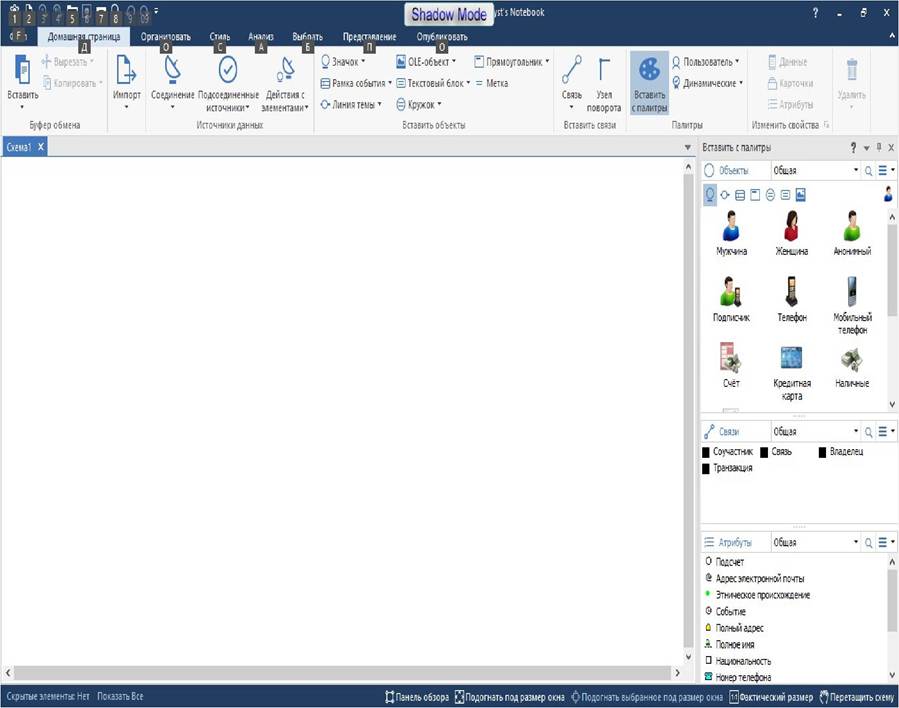Expand the Значок insert dropdown

click(x=363, y=61)
